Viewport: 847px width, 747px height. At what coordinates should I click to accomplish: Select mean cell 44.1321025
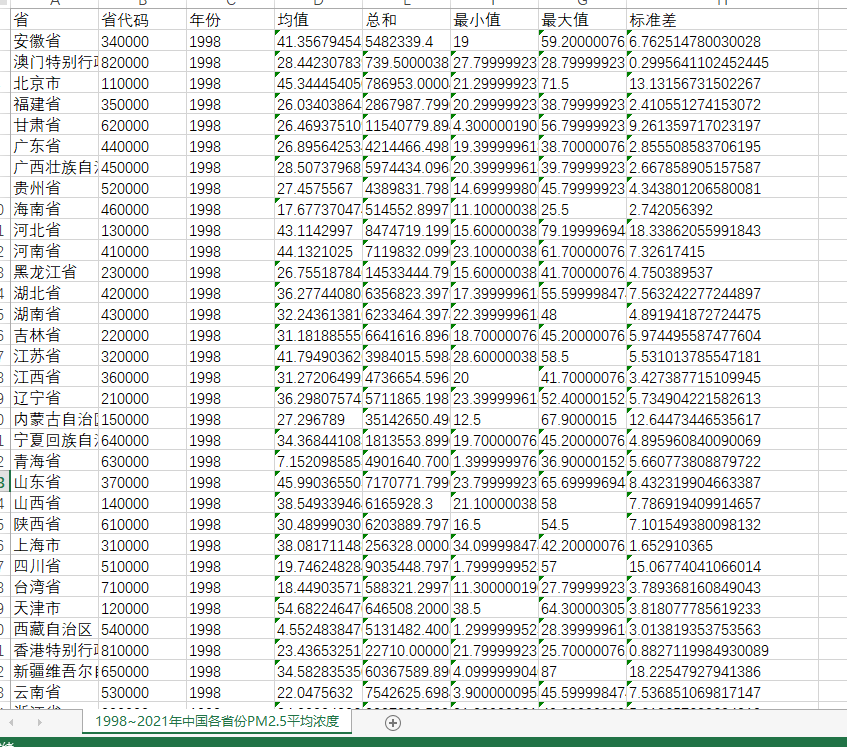pyautogui.click(x=319, y=252)
